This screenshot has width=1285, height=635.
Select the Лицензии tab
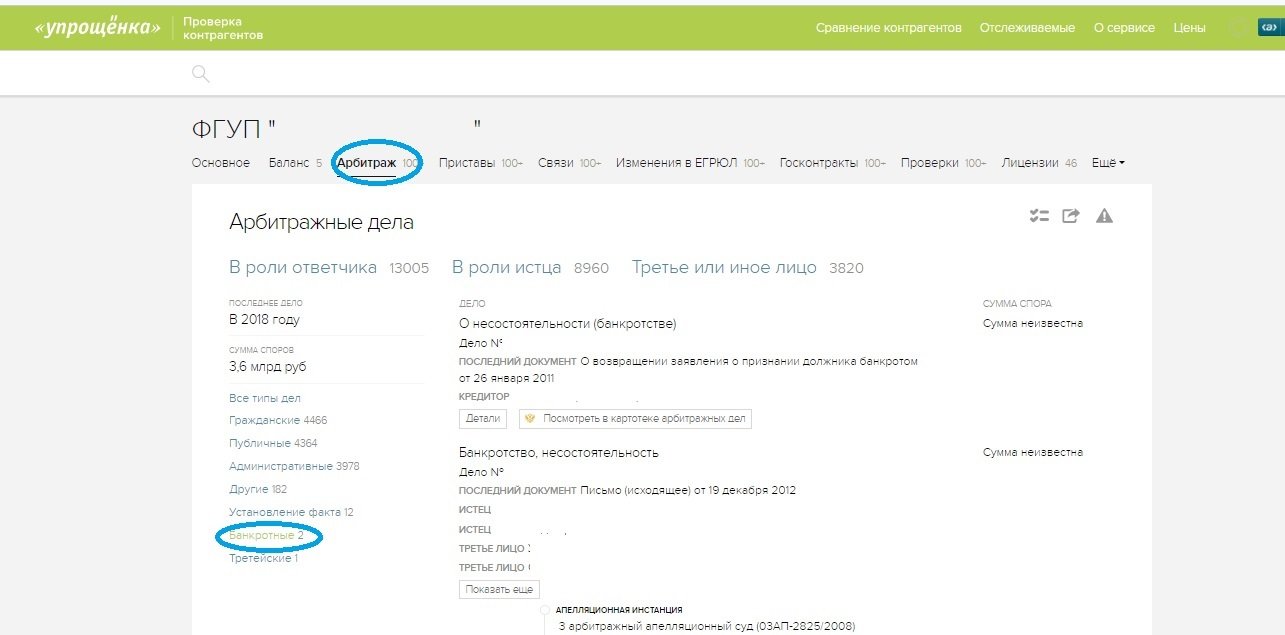[1030, 163]
